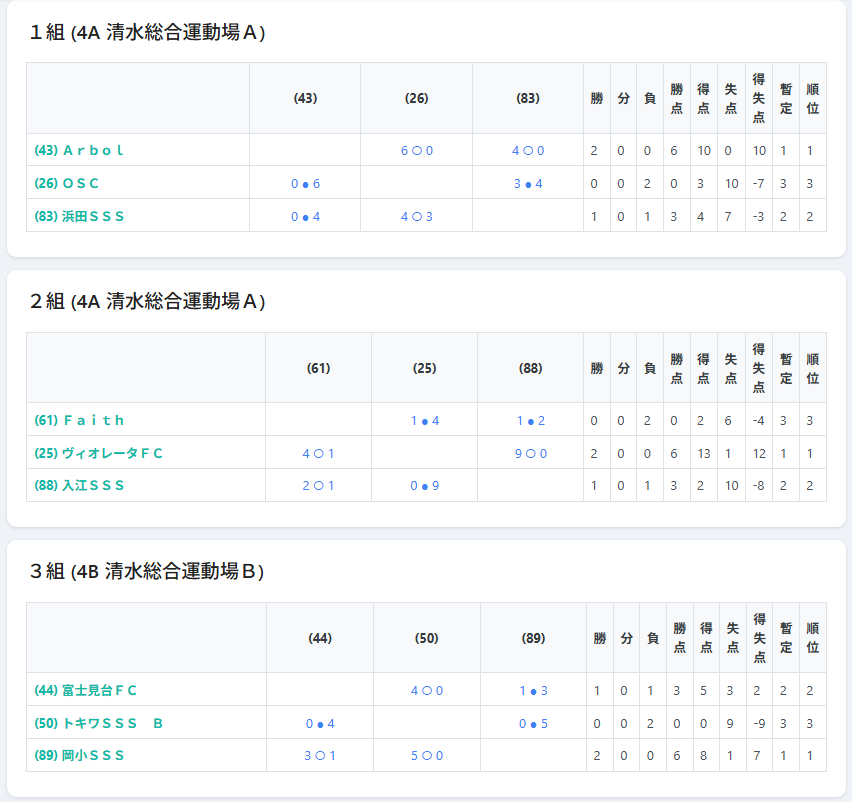The width and height of the screenshot is (852, 802).
Task: Click the 1 ● 2 score in Ｆａｉｔｈ row
Action: point(530,420)
